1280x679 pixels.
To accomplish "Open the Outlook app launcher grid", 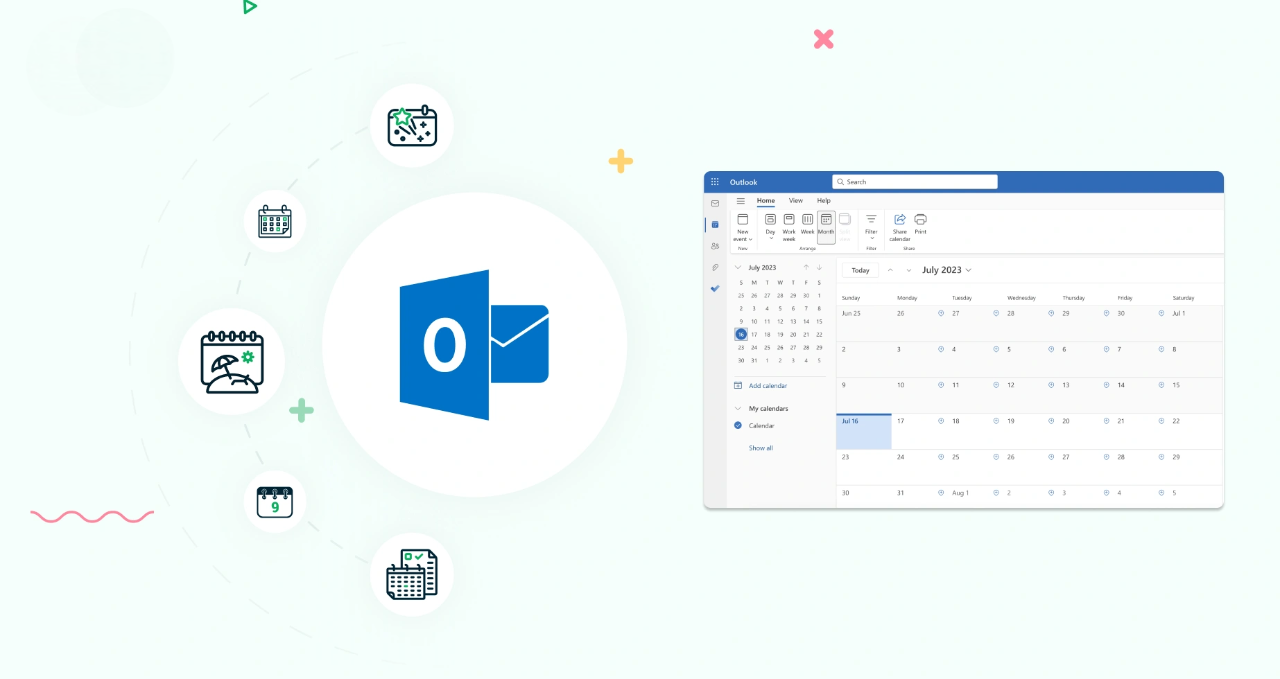I will (715, 182).
